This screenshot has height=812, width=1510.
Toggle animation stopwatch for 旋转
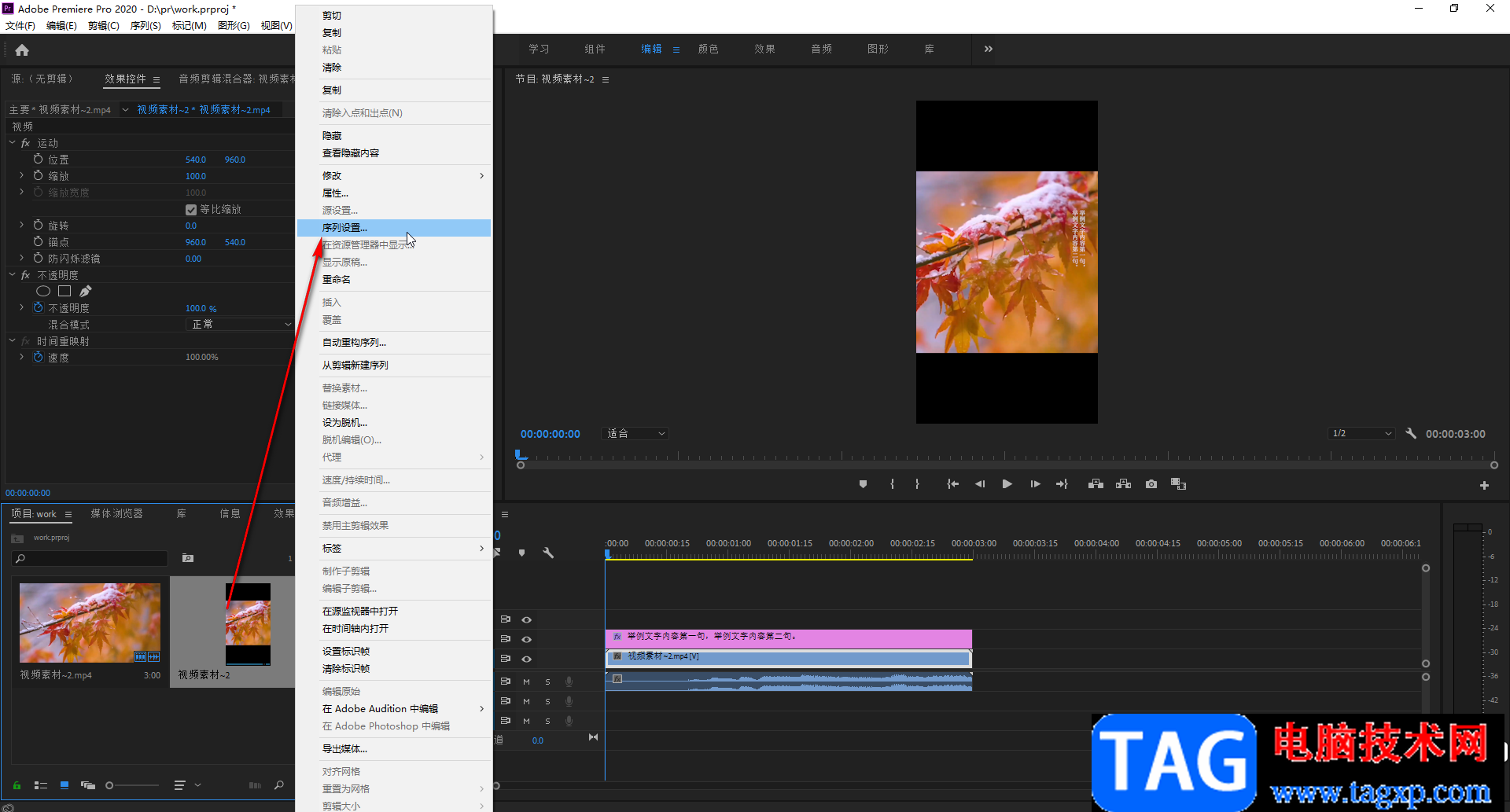(38, 225)
